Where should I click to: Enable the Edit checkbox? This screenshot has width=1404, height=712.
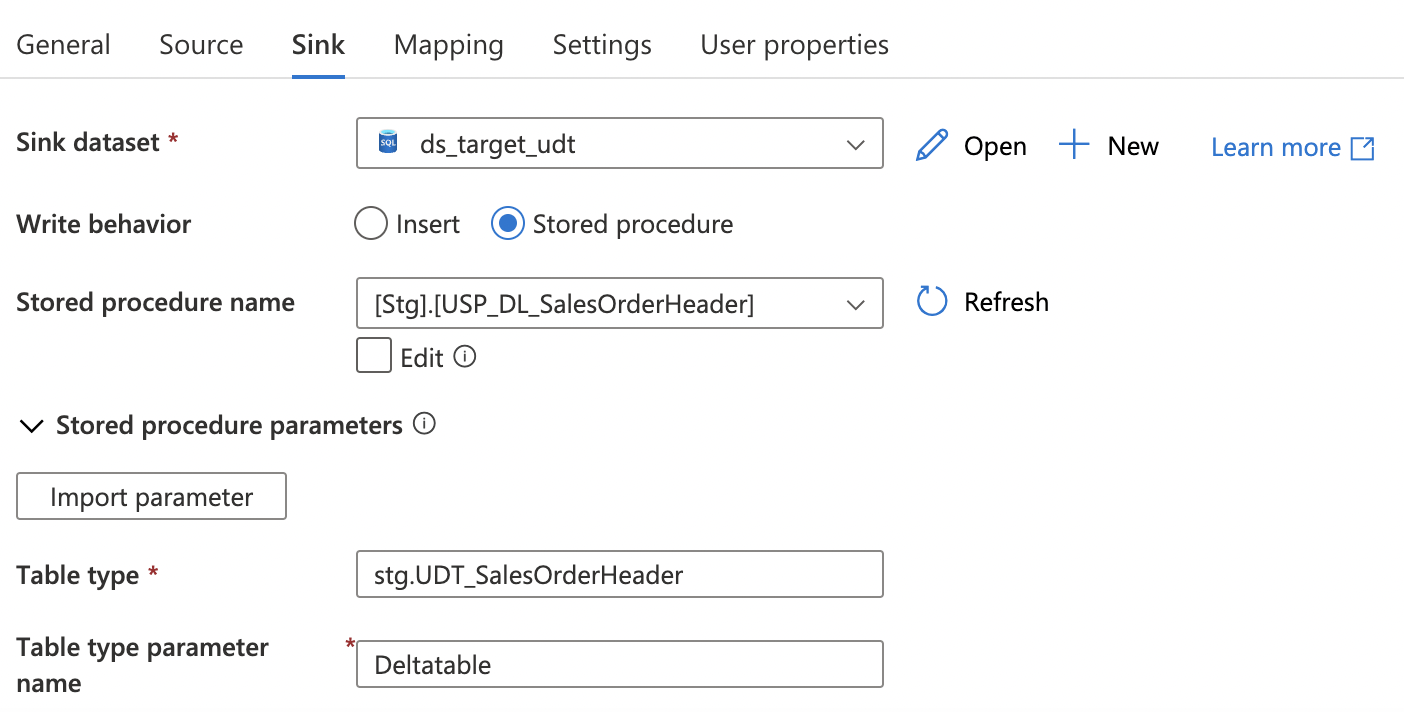pos(374,357)
